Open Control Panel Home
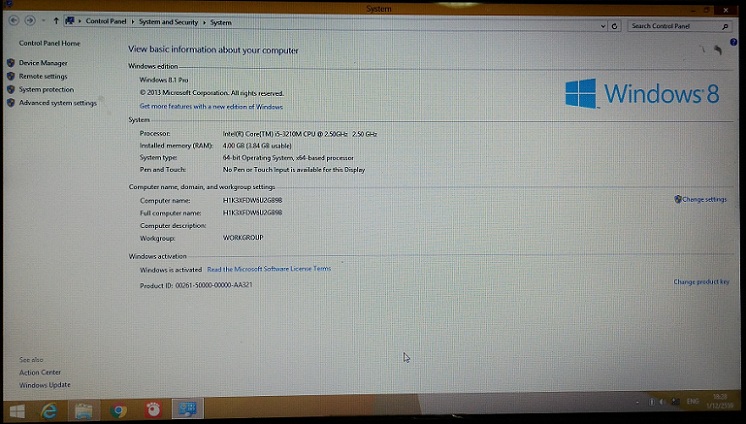 [x=49, y=43]
